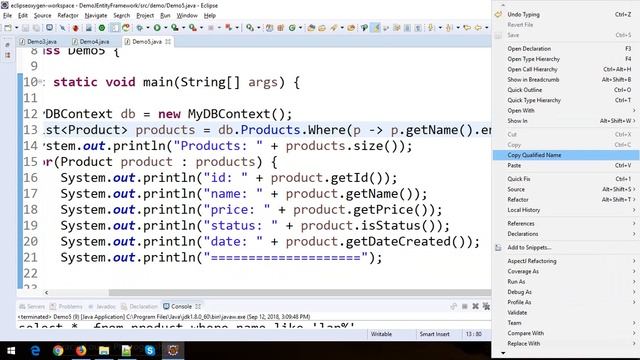Viewport: 640px width, 360px height.
Task: Open File Explorer from the taskbar
Action: point(104,351)
